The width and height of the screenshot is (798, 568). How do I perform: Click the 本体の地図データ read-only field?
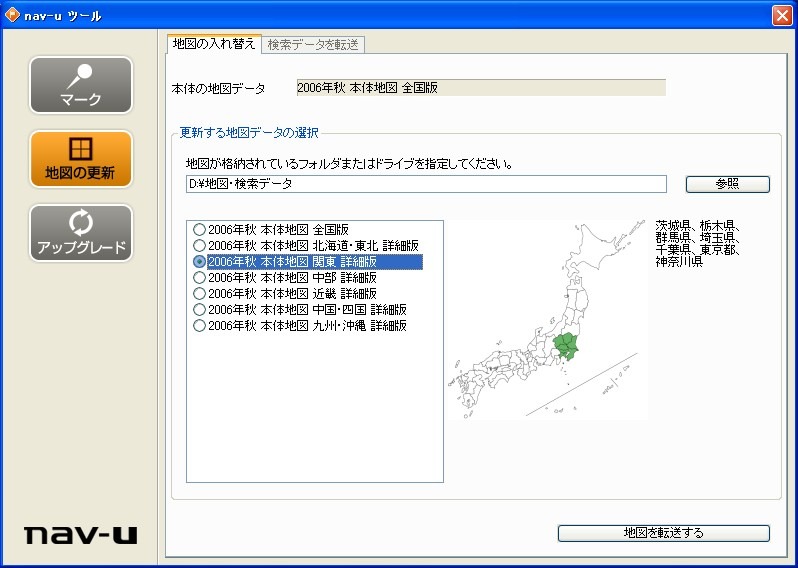coord(480,88)
